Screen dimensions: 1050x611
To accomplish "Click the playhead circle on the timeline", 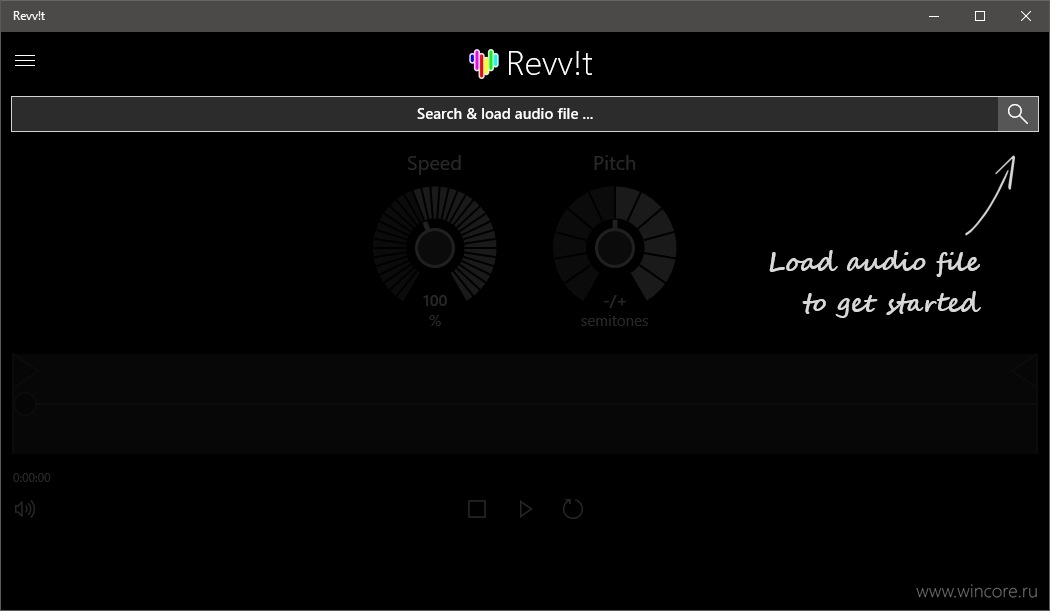I will [25, 404].
